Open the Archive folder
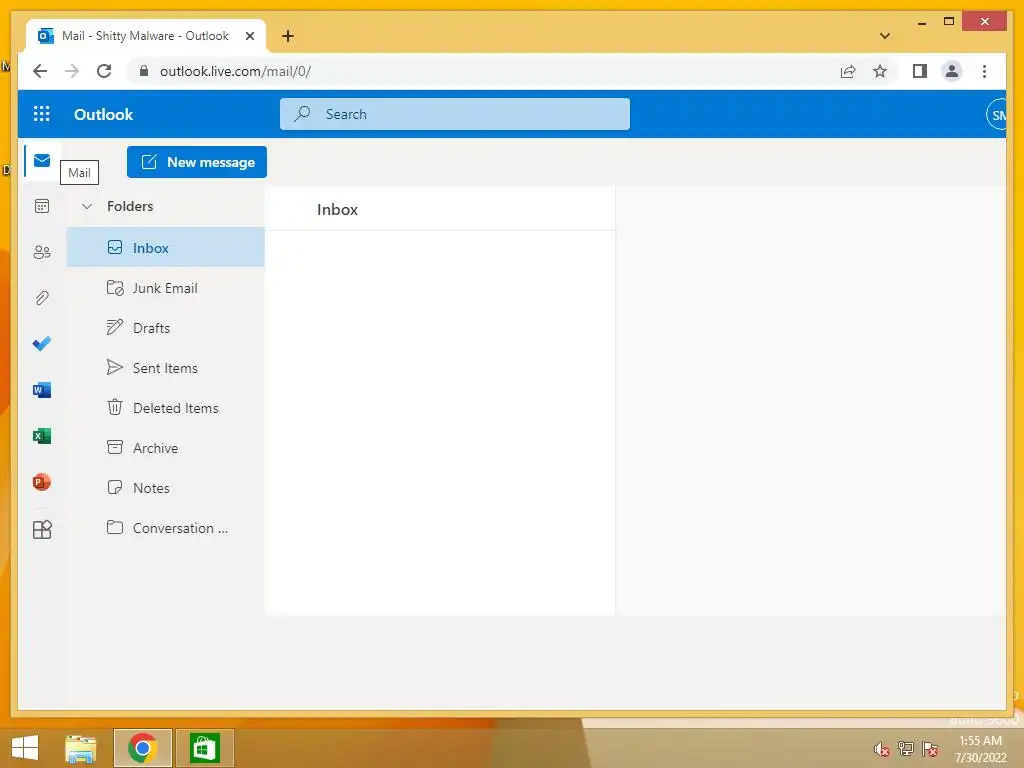Viewport: 1024px width, 768px height. pos(165,448)
